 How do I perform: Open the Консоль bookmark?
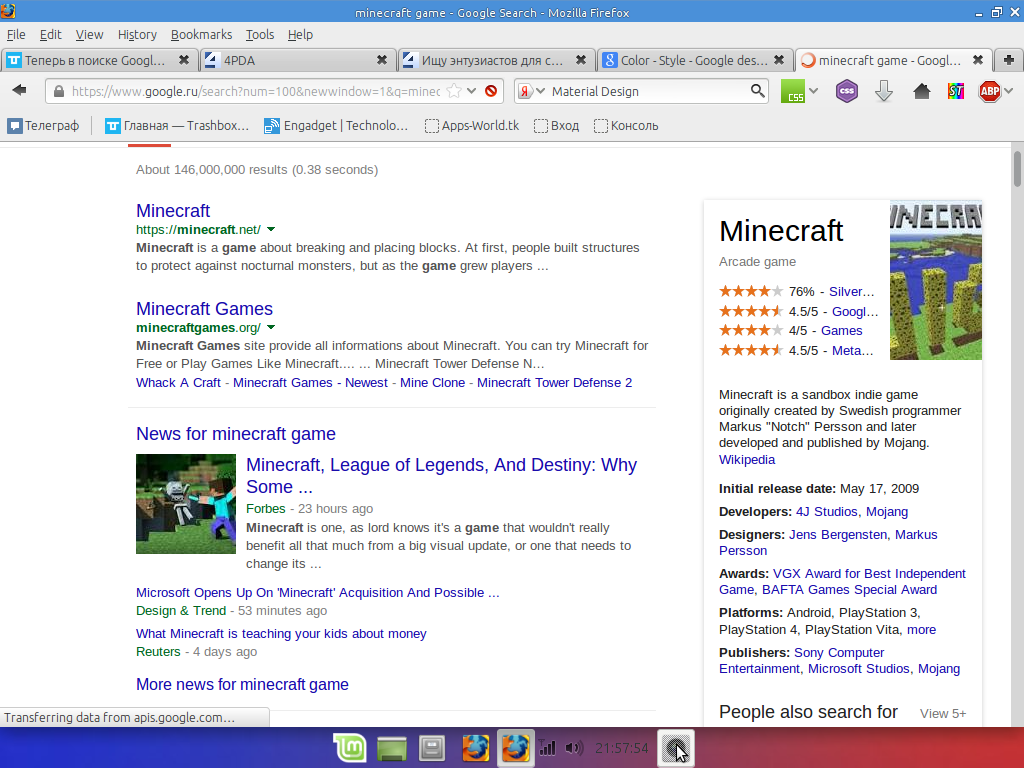(626, 125)
